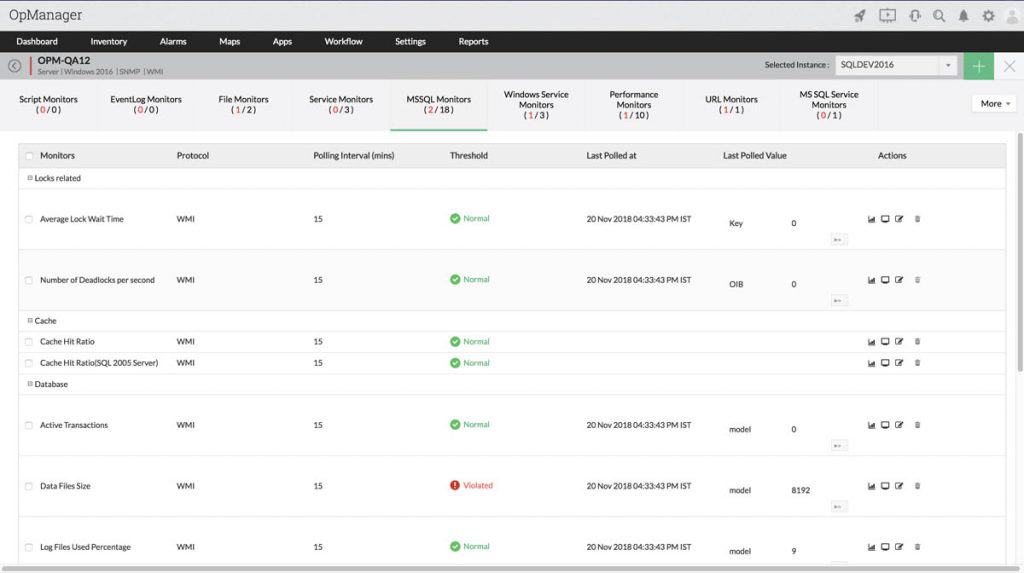Open the search magnifier icon
The image size is (1024, 573).
pos(938,16)
